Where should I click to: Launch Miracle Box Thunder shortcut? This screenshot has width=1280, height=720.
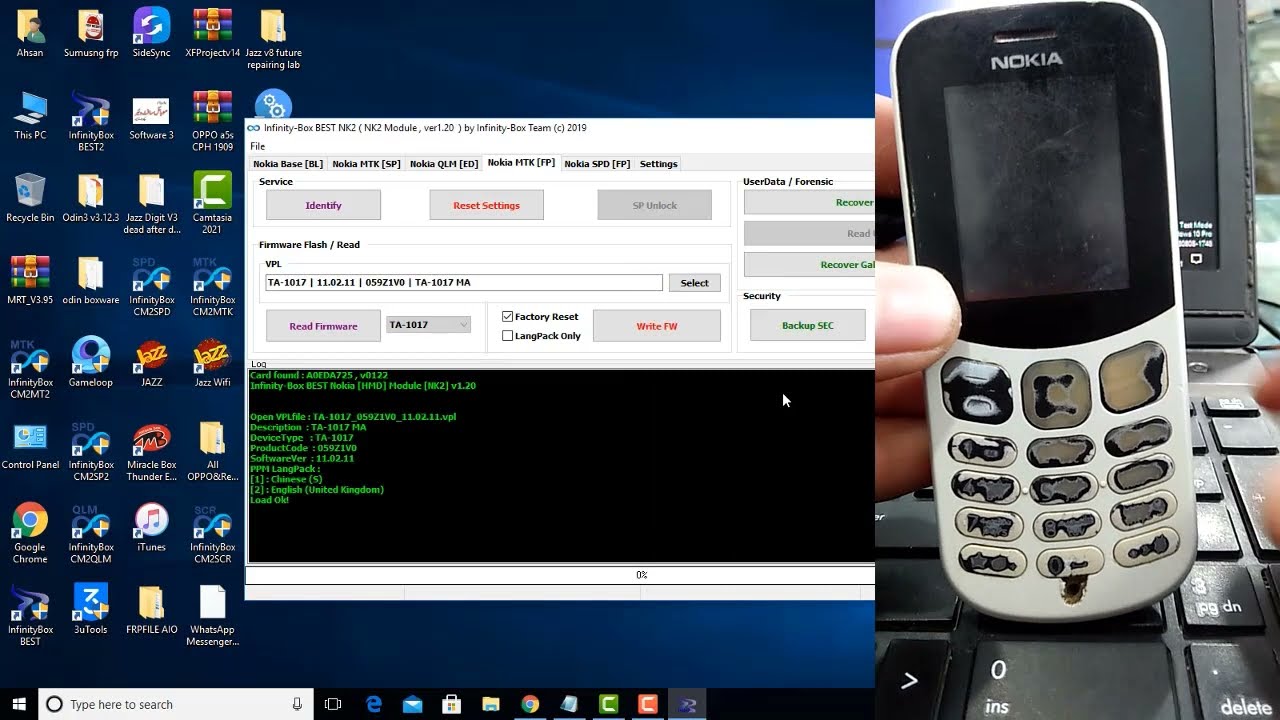(151, 450)
